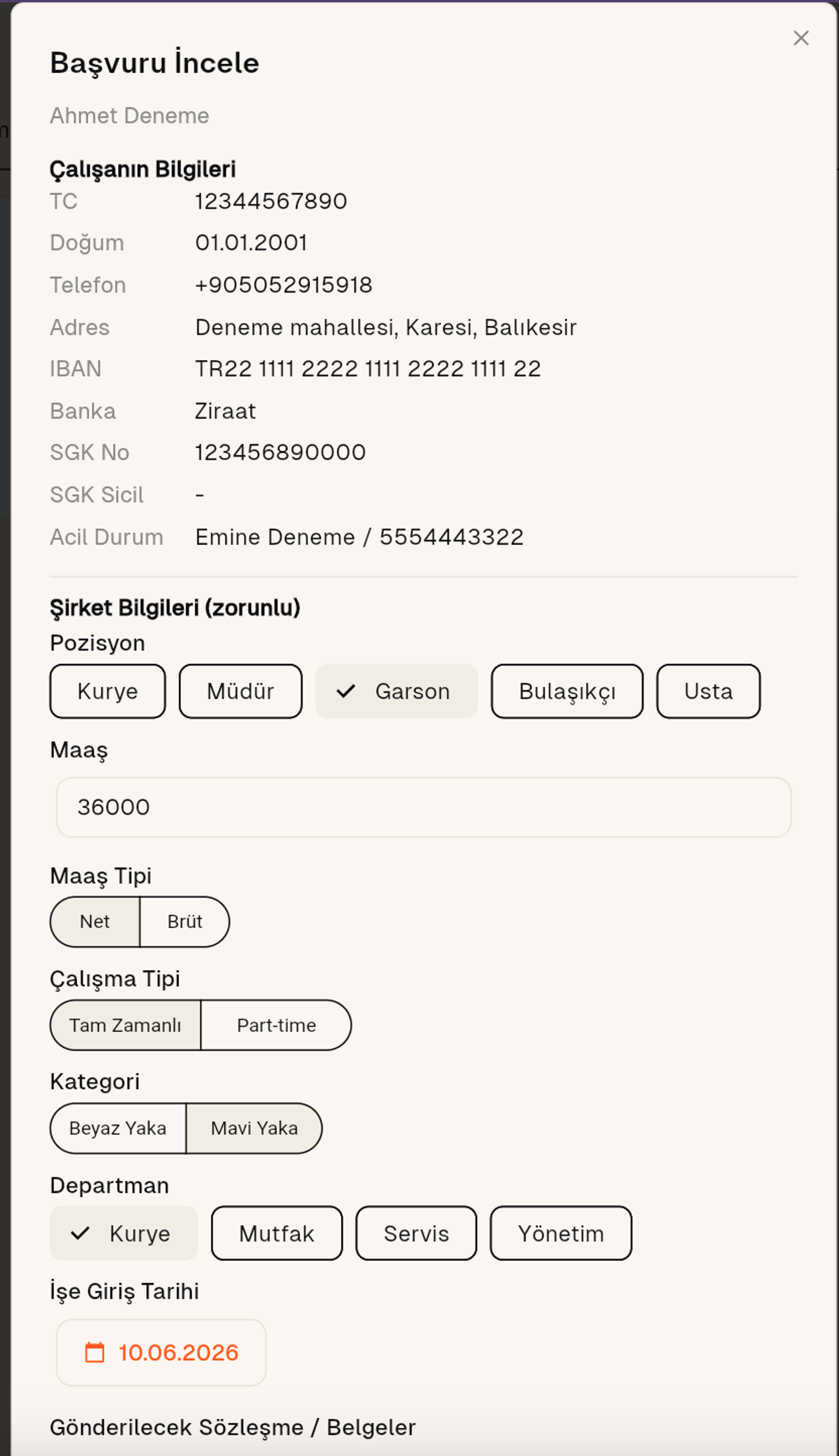Select Mutfak department
Screen dimensions: 839x1456
pyautogui.click(x=277, y=1233)
